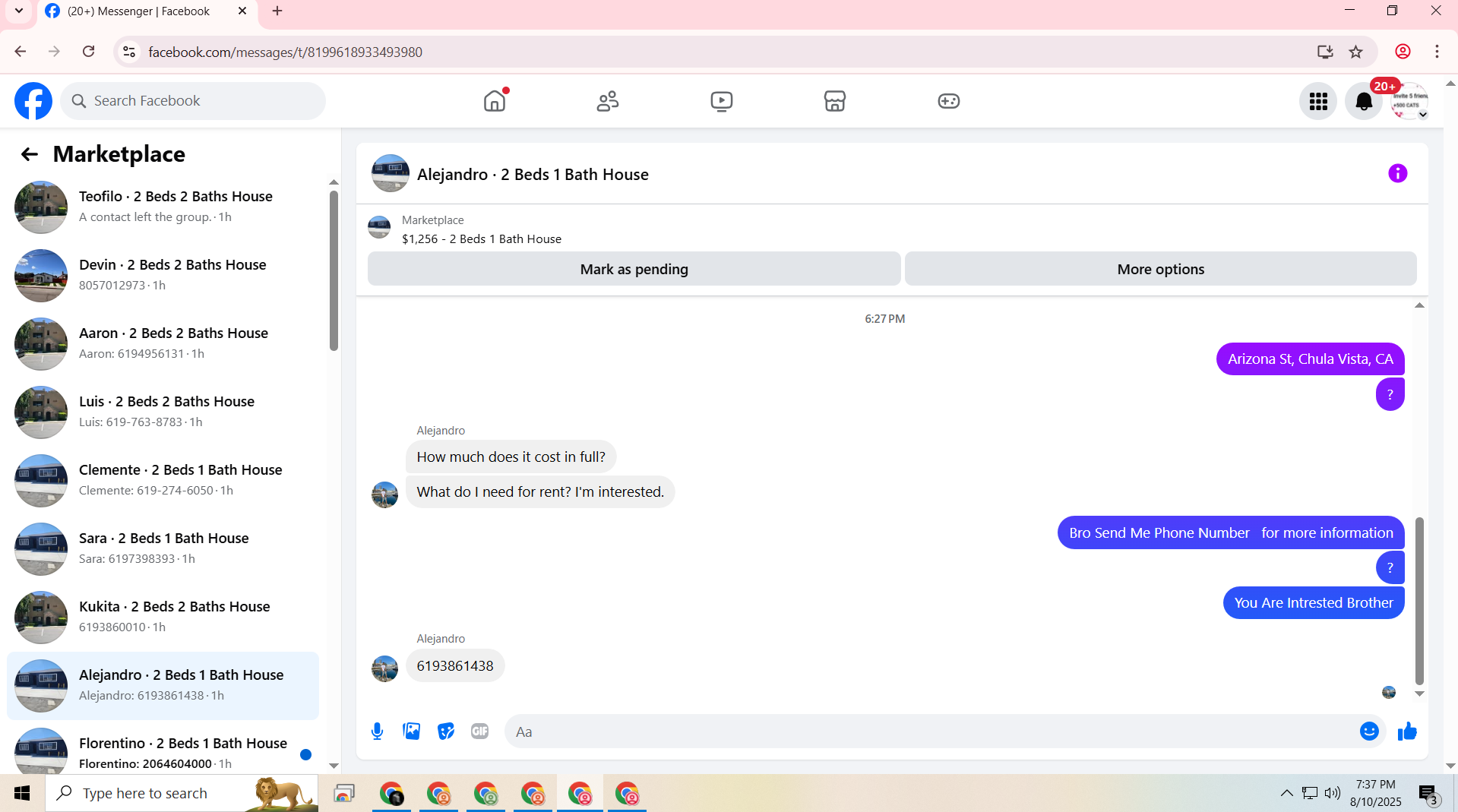
Task: Click the conversation list scrollbar thumb
Action: pyautogui.click(x=334, y=270)
